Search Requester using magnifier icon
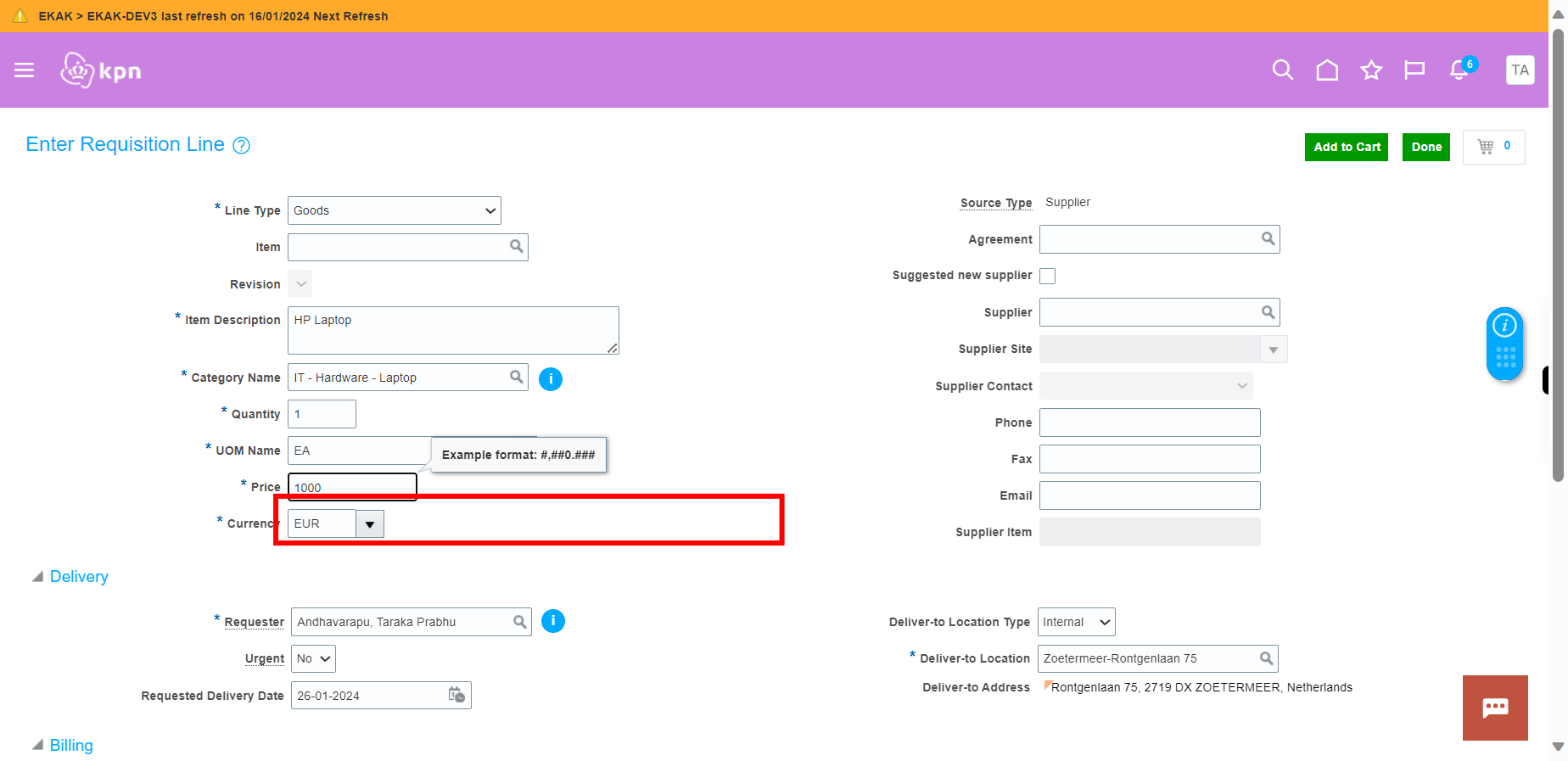 (x=519, y=622)
